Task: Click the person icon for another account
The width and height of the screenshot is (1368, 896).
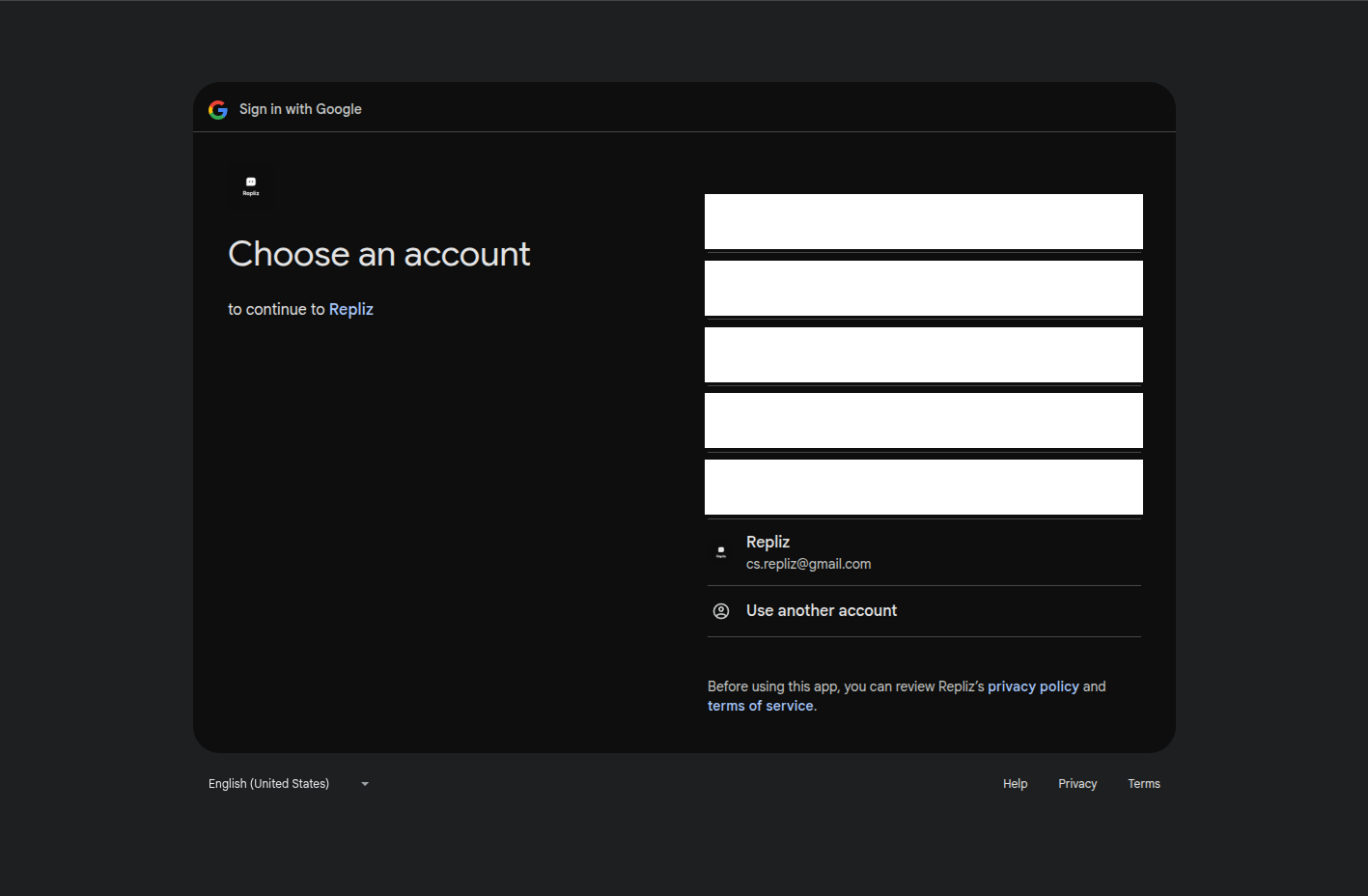Action: pyautogui.click(x=721, y=611)
